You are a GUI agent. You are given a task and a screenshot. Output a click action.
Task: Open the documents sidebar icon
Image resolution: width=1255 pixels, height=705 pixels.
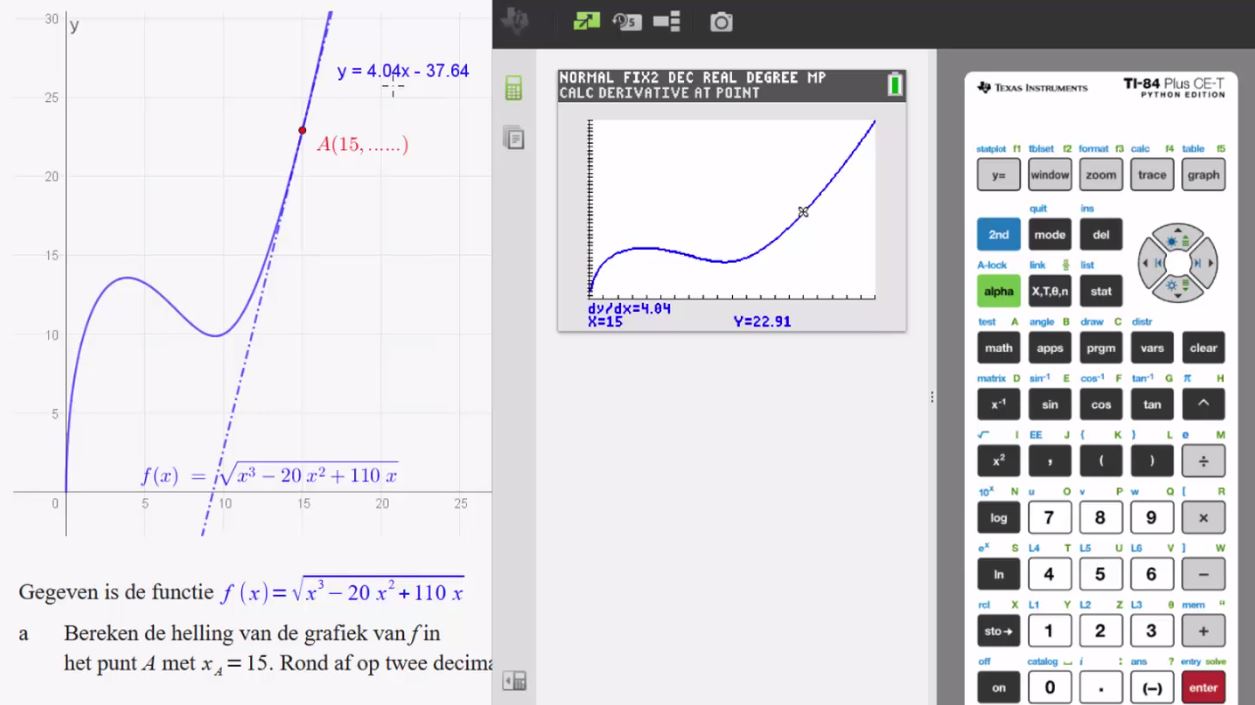[514, 138]
